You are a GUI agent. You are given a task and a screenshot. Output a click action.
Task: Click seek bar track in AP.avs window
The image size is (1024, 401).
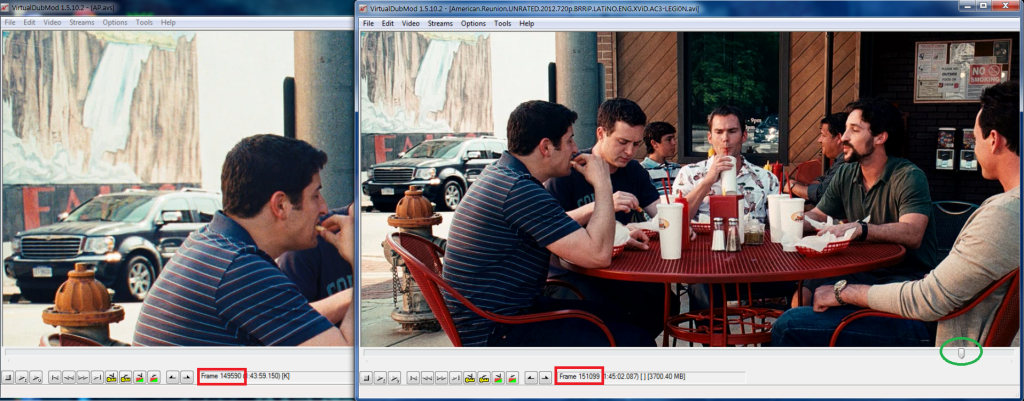[177, 352]
